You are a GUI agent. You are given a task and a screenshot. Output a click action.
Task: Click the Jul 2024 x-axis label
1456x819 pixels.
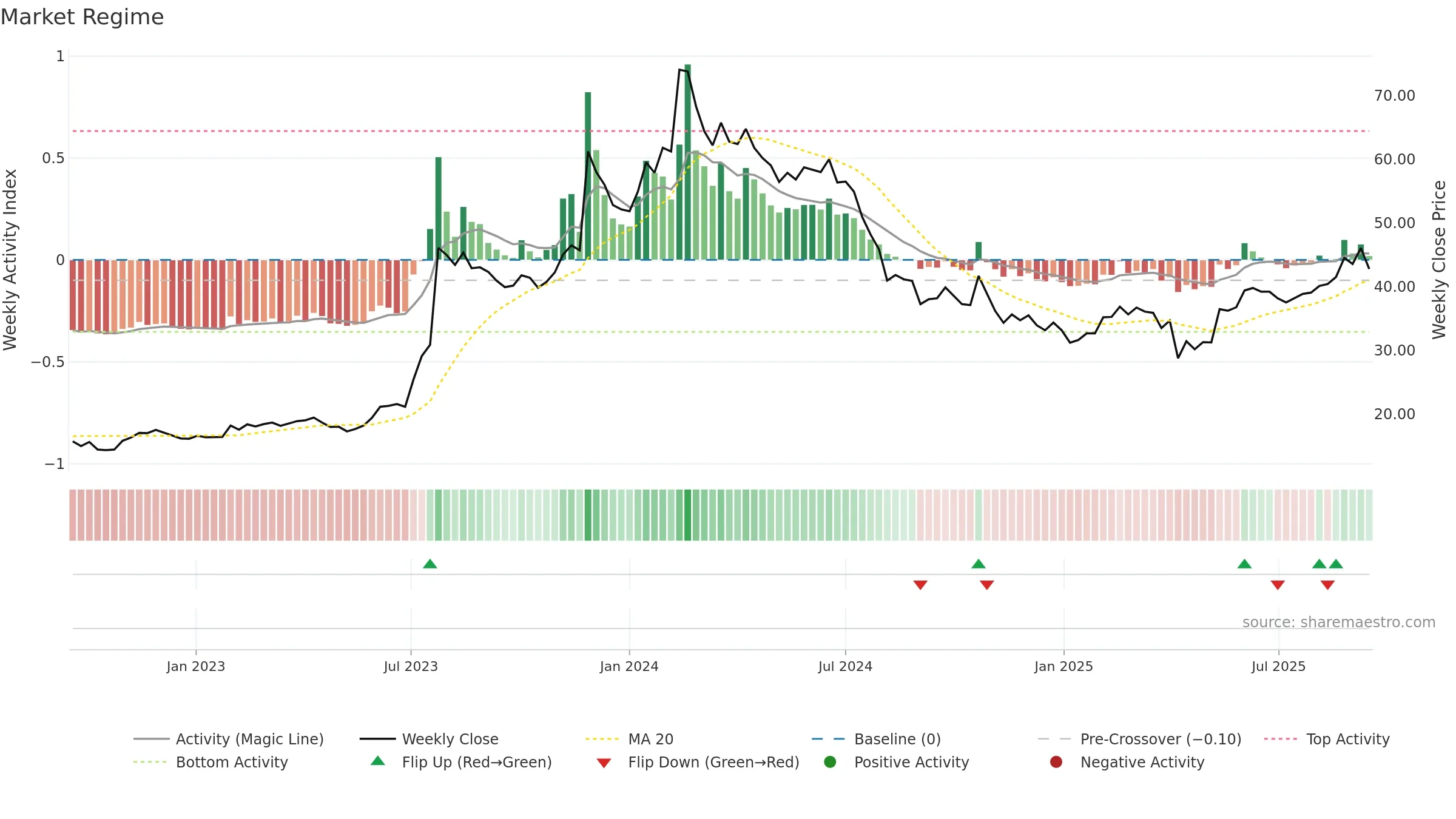845,666
